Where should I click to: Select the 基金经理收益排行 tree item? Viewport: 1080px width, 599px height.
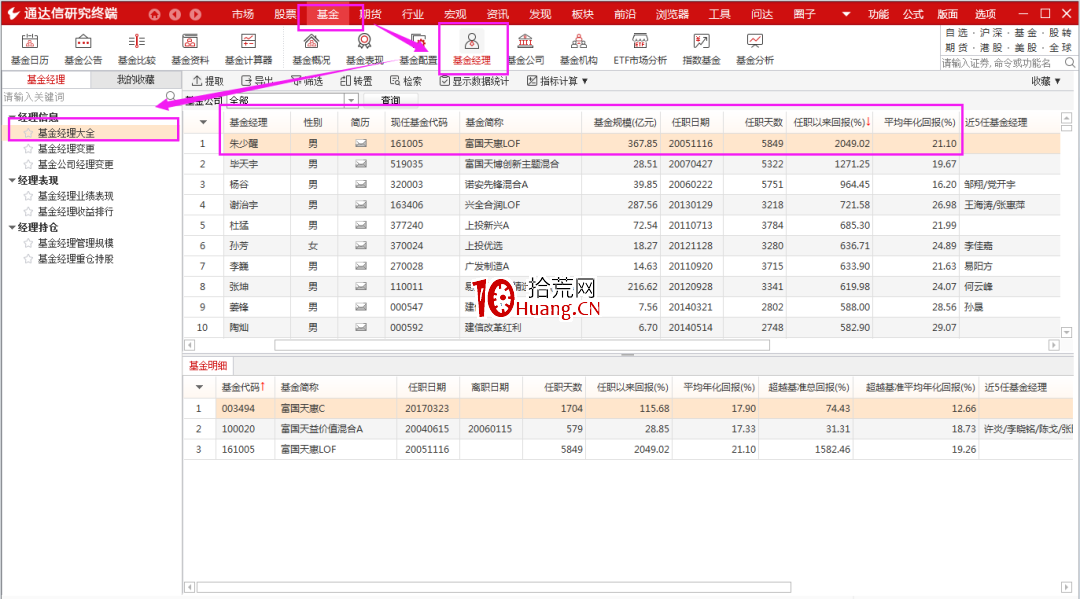(x=76, y=211)
